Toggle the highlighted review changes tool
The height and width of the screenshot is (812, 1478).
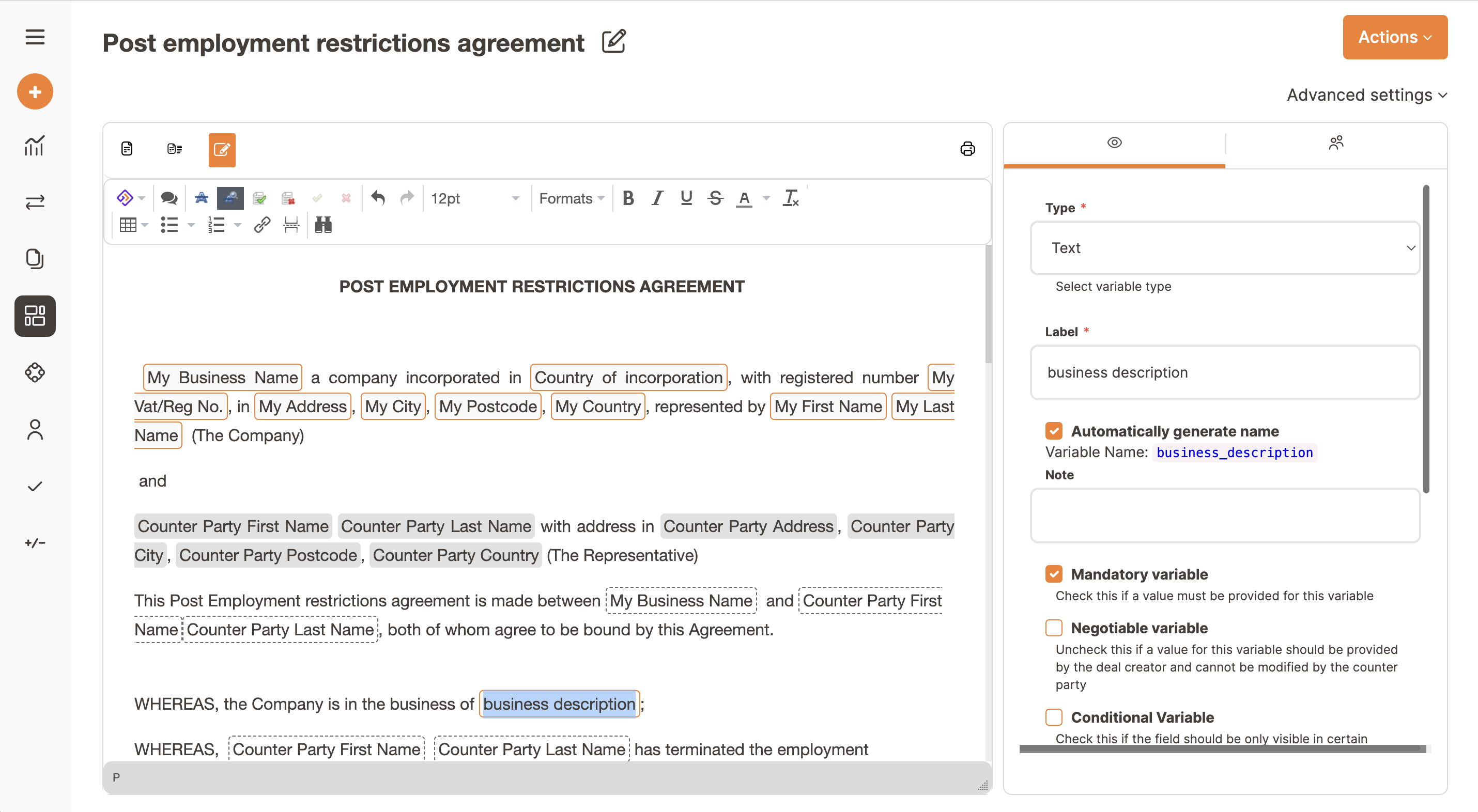click(x=230, y=198)
